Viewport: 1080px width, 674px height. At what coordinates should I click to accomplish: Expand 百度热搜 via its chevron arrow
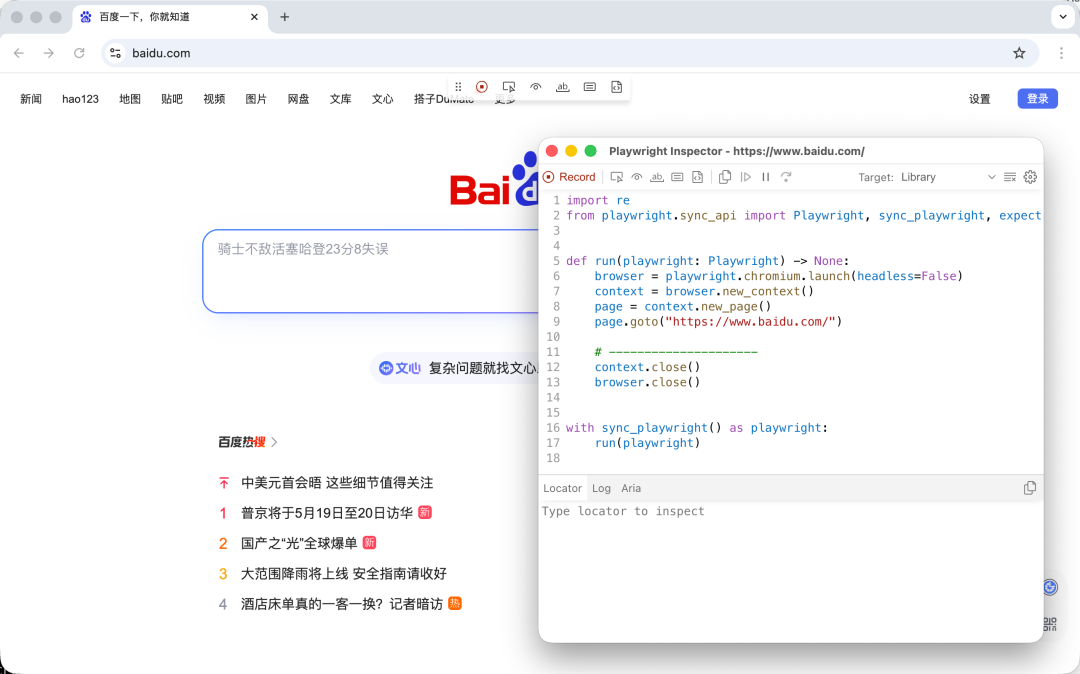pyautogui.click(x=274, y=442)
